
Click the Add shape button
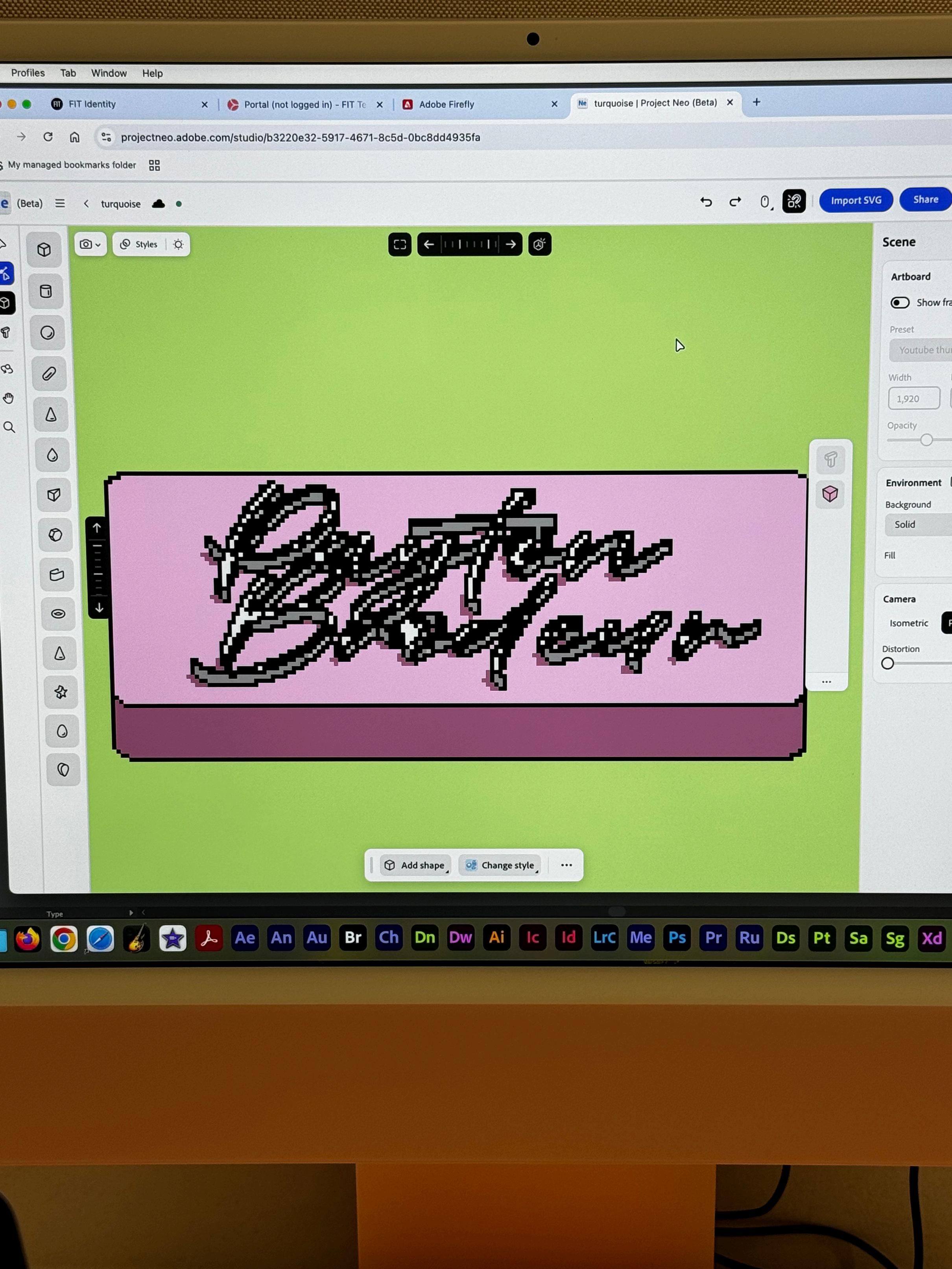coord(415,865)
